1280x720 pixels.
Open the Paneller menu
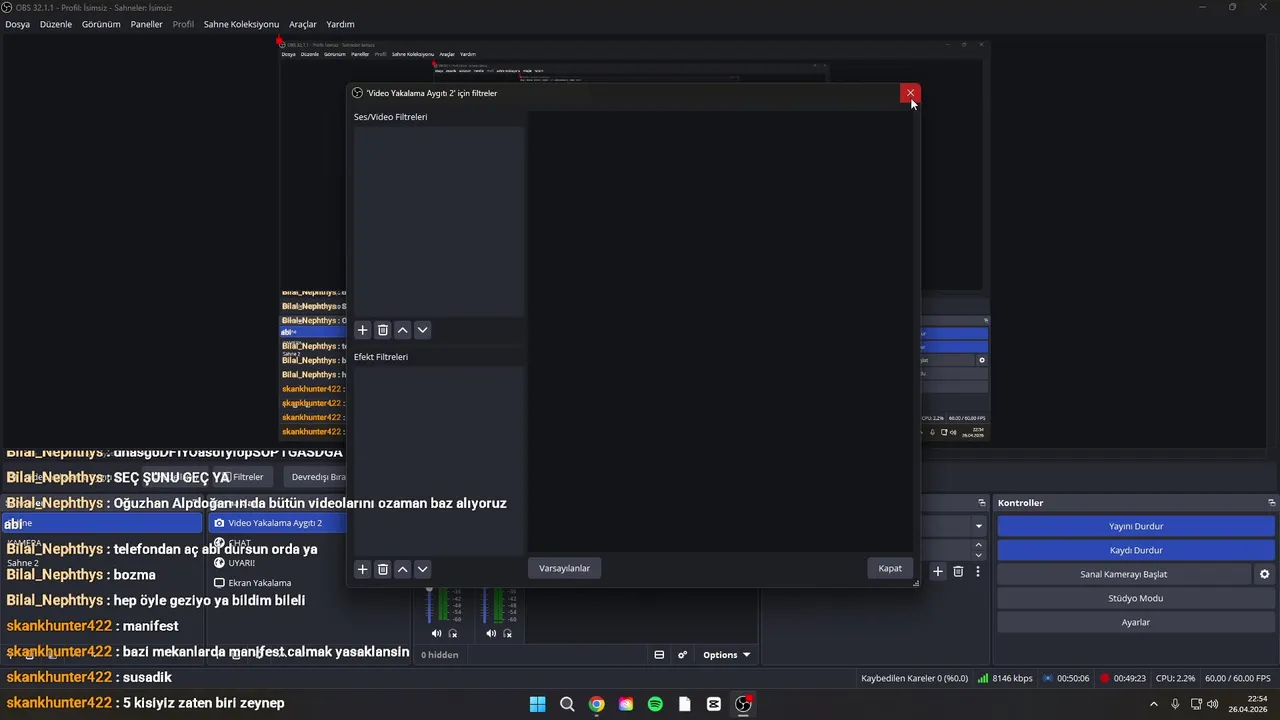coord(146,24)
